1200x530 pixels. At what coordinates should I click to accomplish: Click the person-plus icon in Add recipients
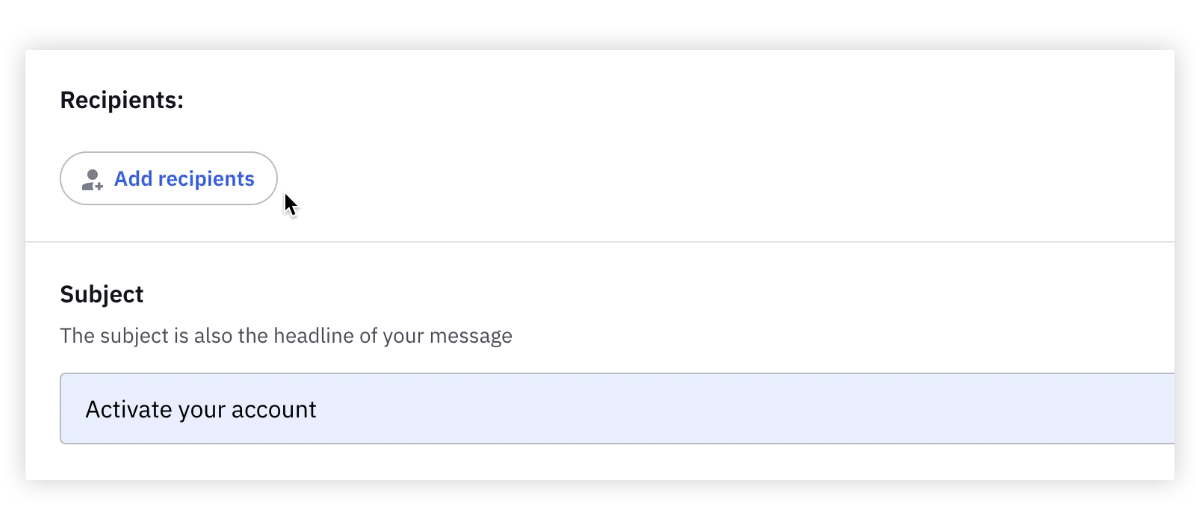point(92,180)
